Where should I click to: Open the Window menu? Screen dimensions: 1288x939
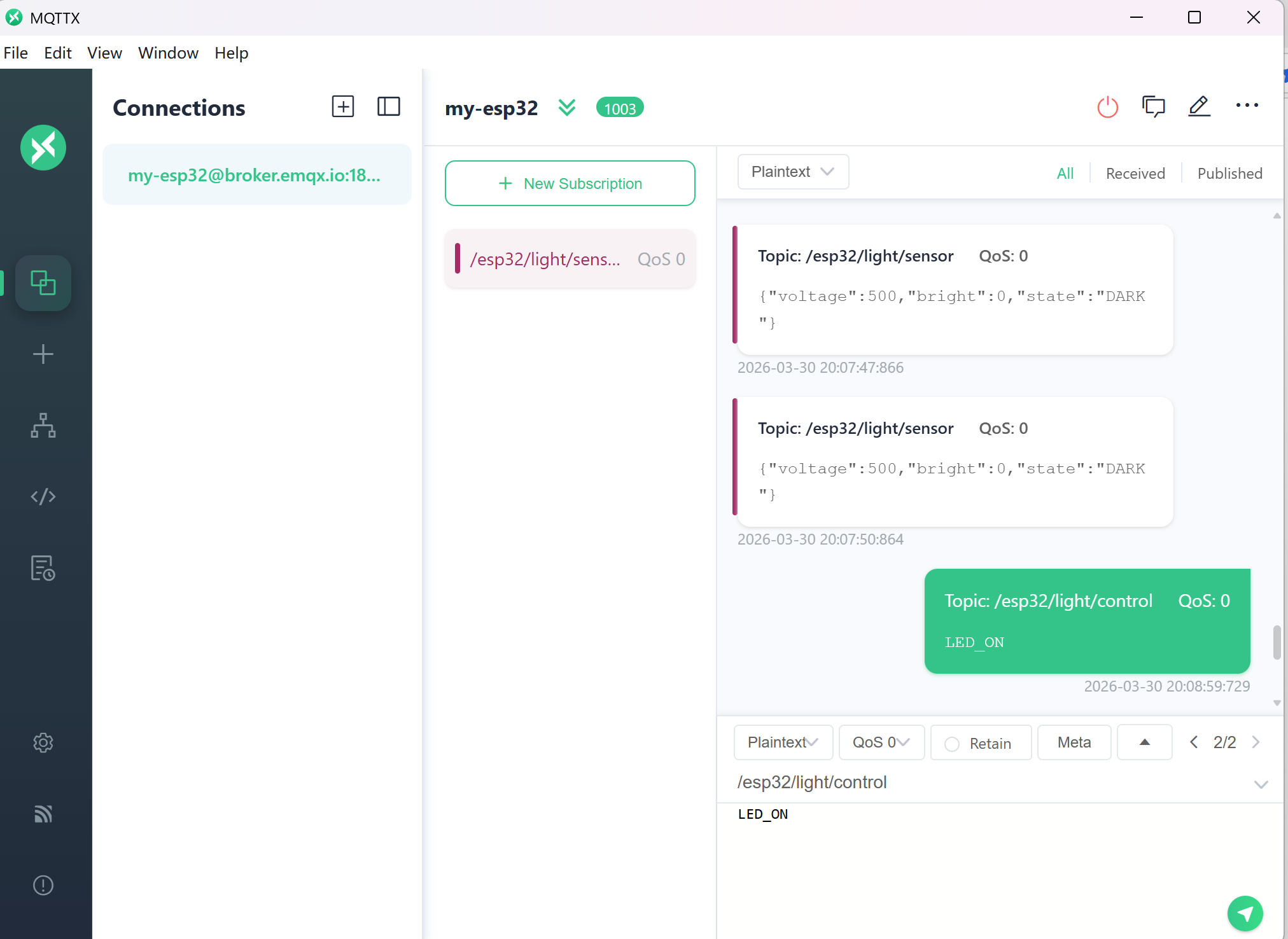point(168,53)
